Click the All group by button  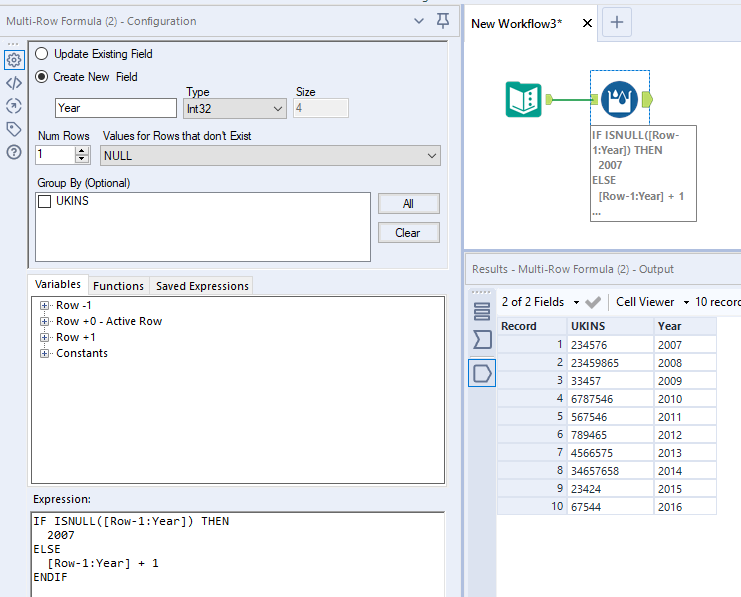click(408, 204)
